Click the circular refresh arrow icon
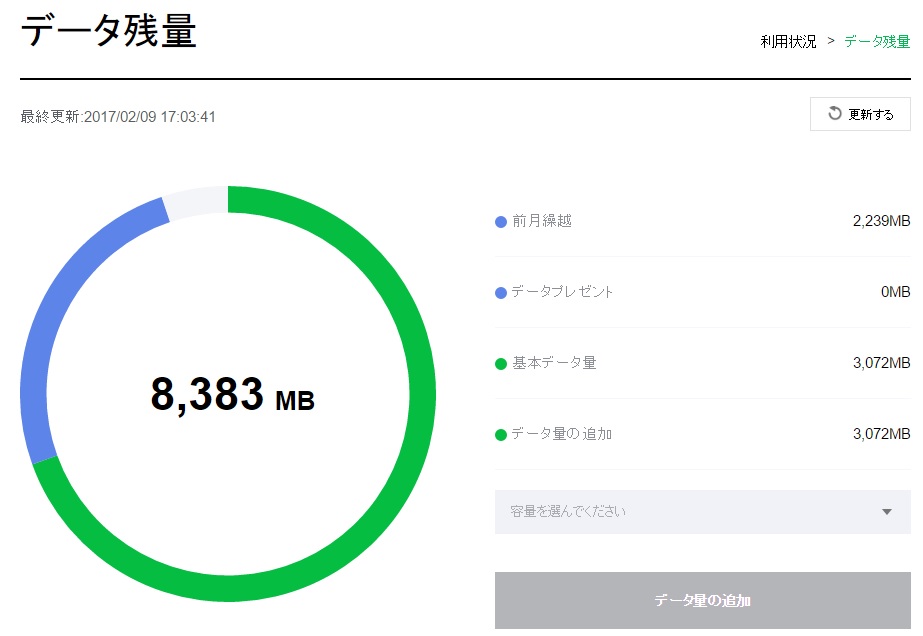Screen dimensions: 923x636 pos(835,113)
